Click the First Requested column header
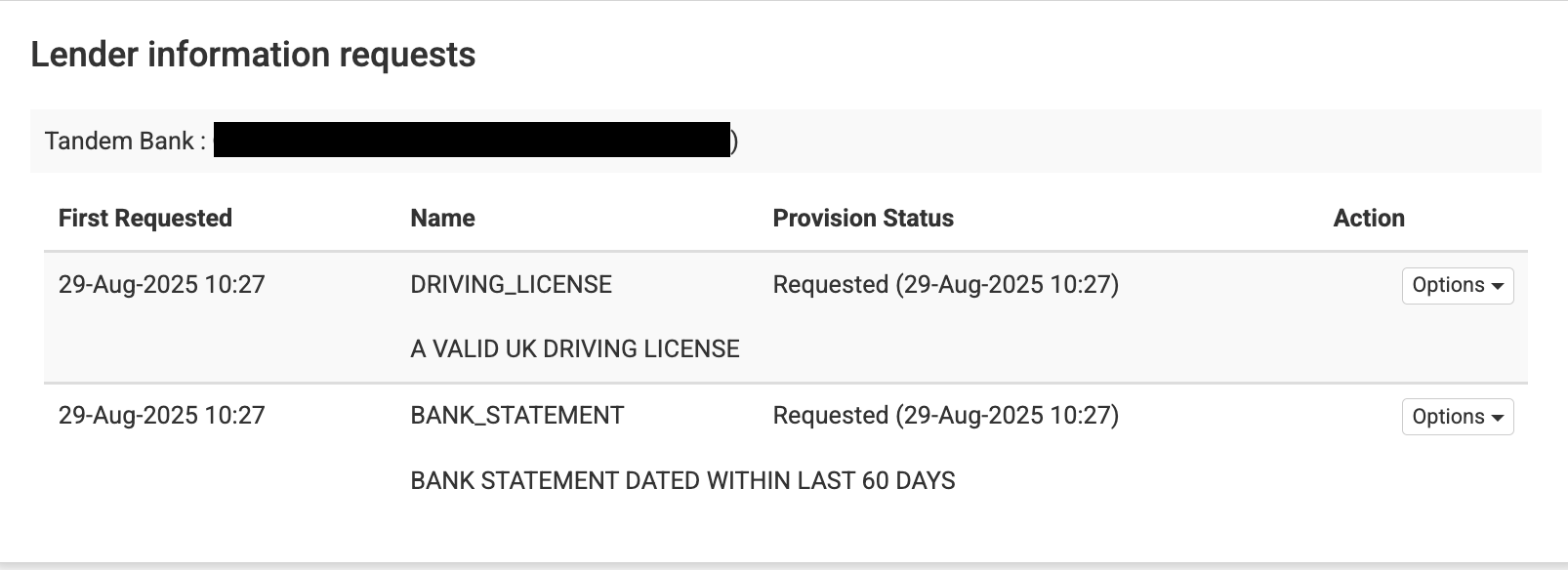The height and width of the screenshot is (570, 1568). click(x=144, y=218)
